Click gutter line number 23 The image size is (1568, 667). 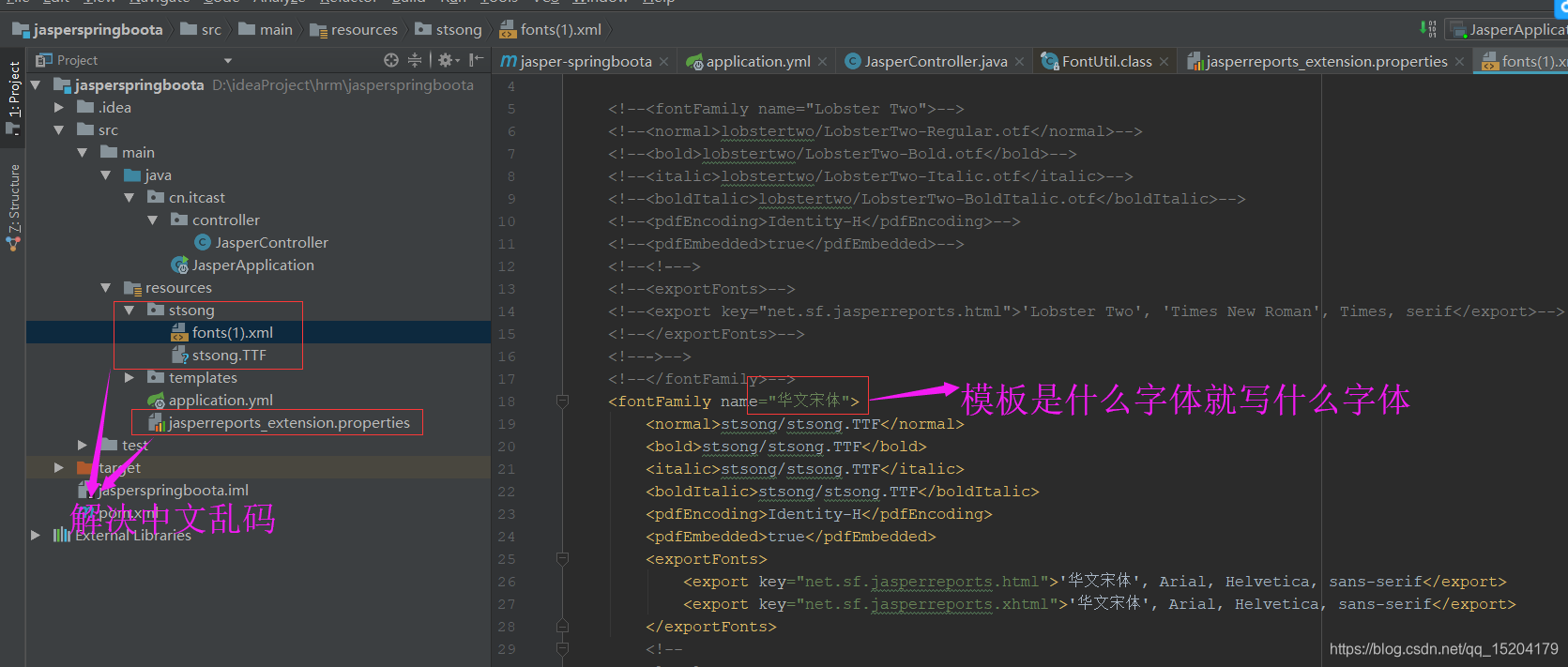click(507, 514)
